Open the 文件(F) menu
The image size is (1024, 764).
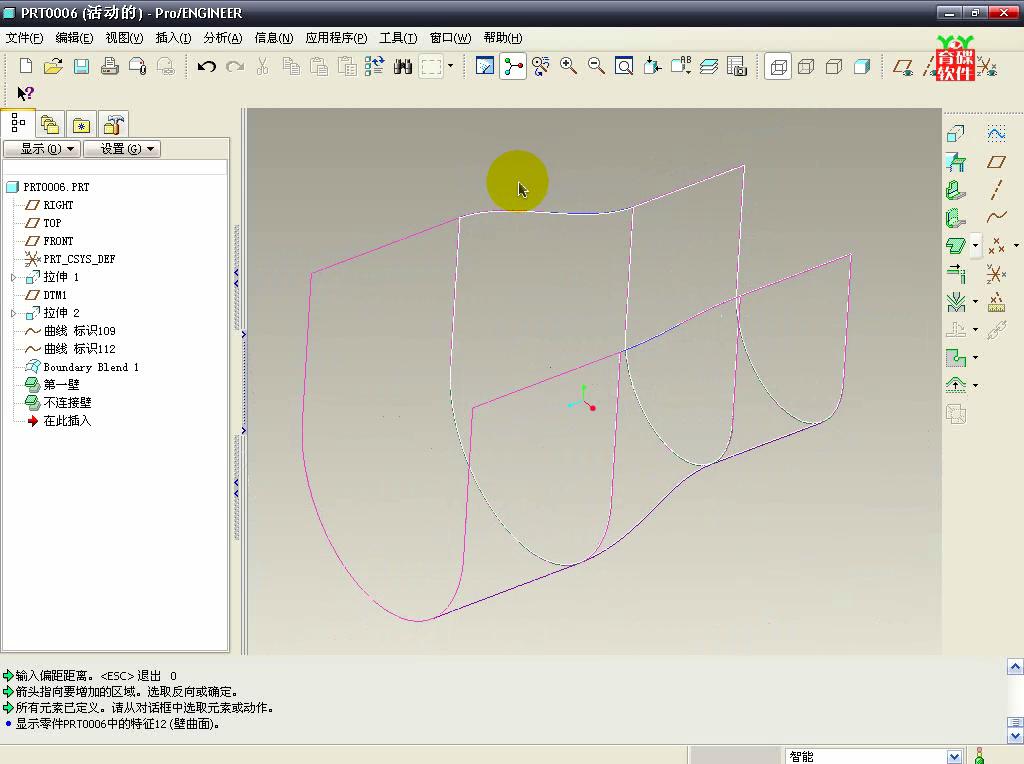[x=24, y=38]
